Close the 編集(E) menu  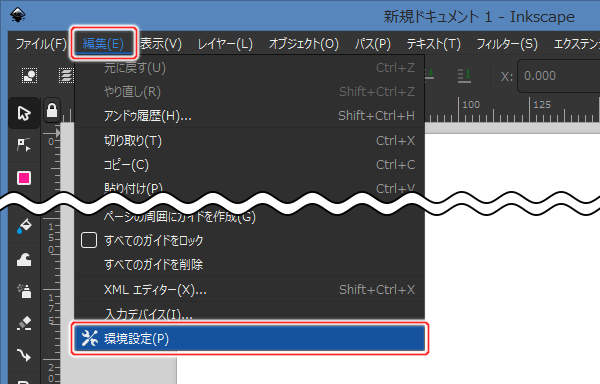pos(103,44)
